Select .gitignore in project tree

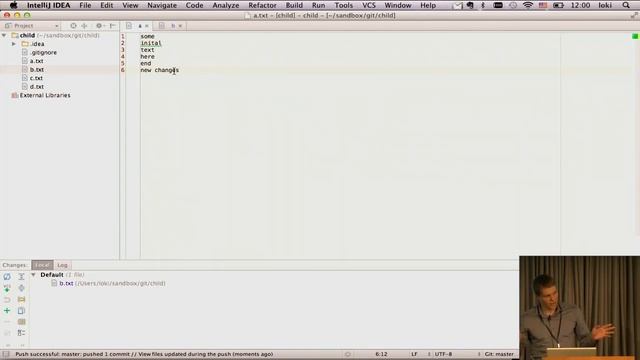(44, 53)
